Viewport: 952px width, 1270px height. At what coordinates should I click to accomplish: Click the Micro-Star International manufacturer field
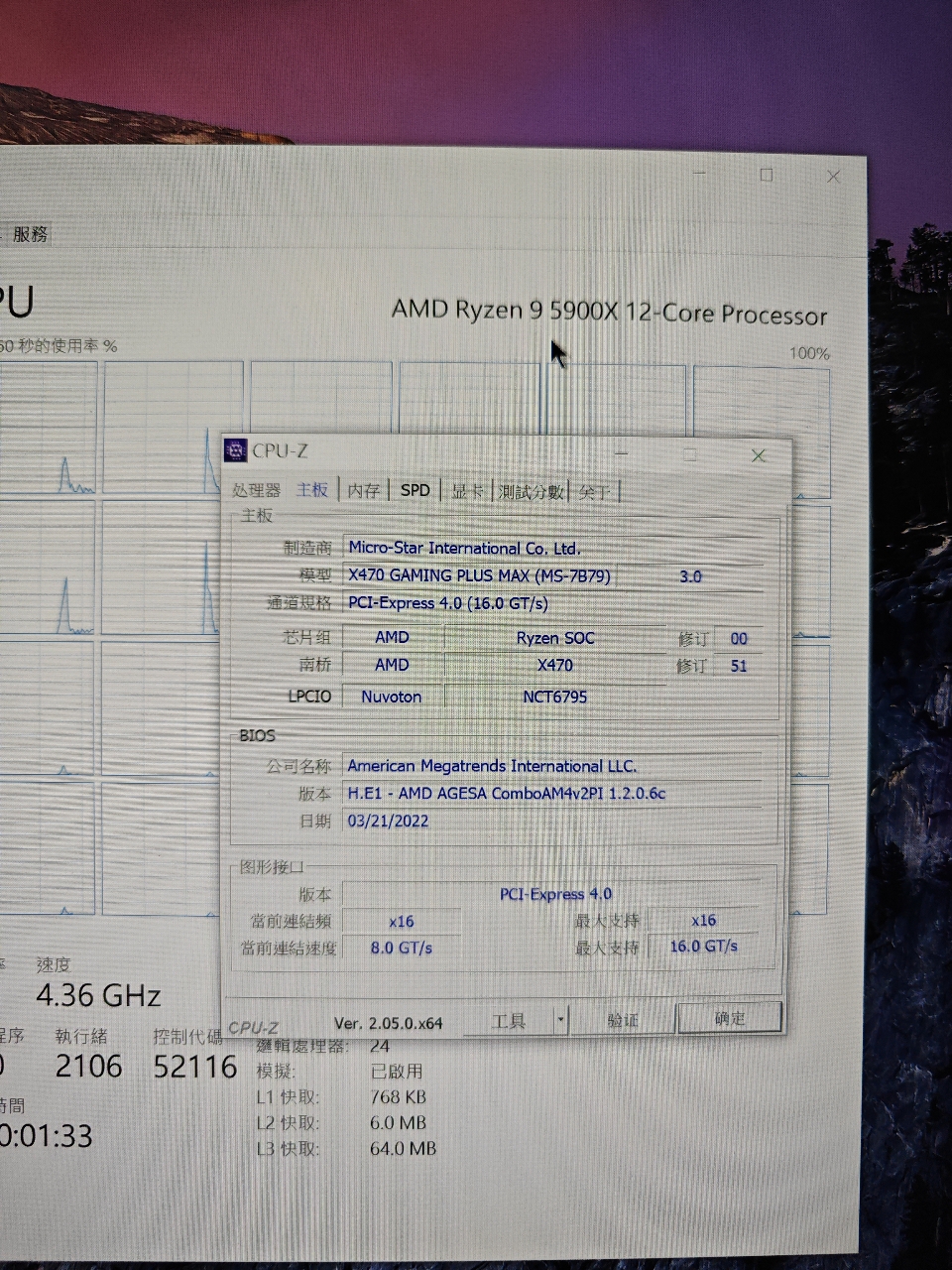point(554,548)
